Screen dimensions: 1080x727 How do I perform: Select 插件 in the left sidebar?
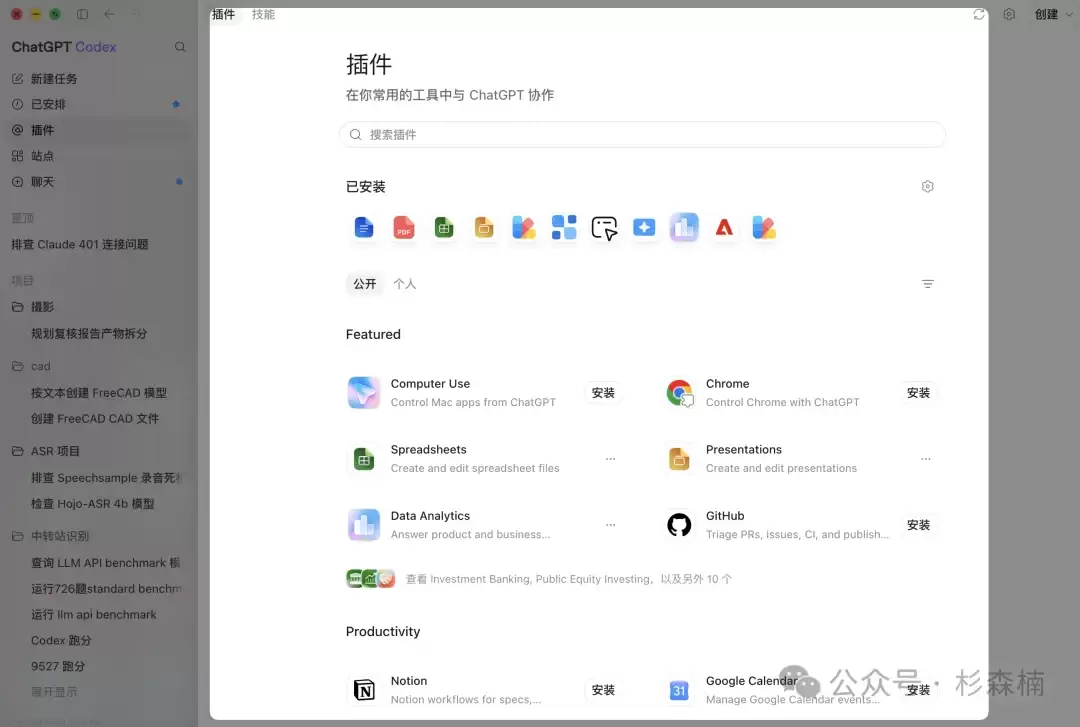[98, 130]
